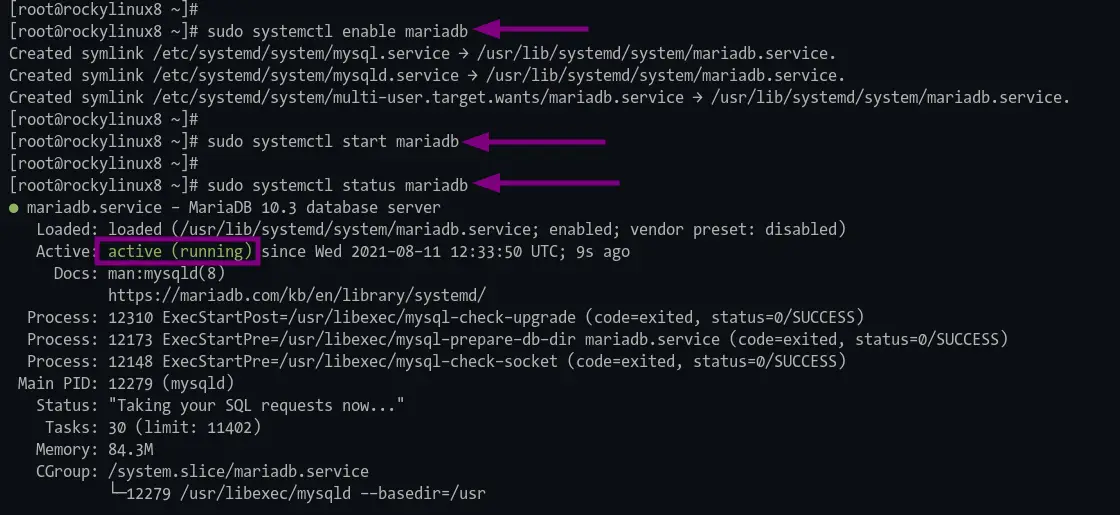Click the sudo systemctl status mariadb command text
This screenshot has width=1120, height=515.
coord(337,186)
